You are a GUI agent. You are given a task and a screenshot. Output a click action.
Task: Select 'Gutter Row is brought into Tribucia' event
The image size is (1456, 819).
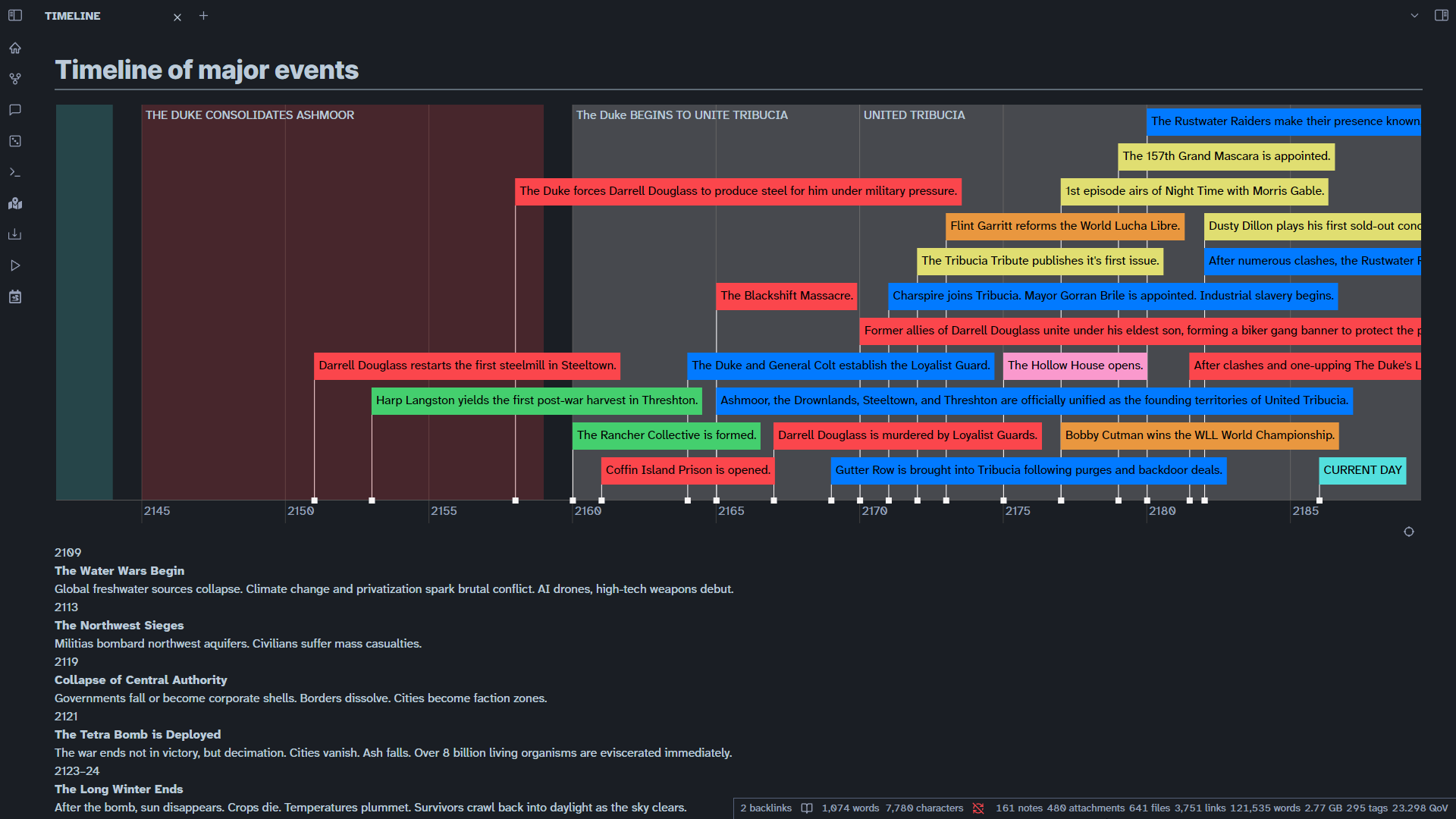tap(1028, 470)
